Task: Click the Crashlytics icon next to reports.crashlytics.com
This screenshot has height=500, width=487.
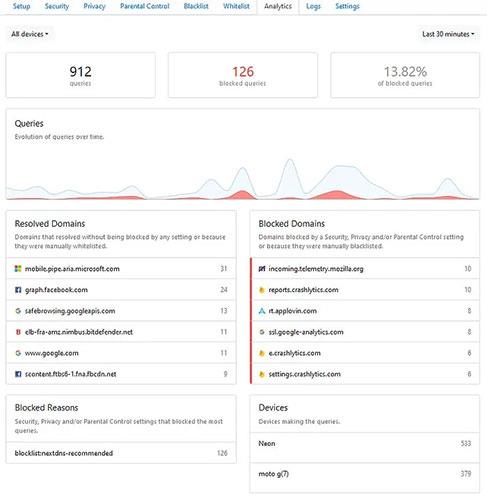Action: (x=262, y=290)
